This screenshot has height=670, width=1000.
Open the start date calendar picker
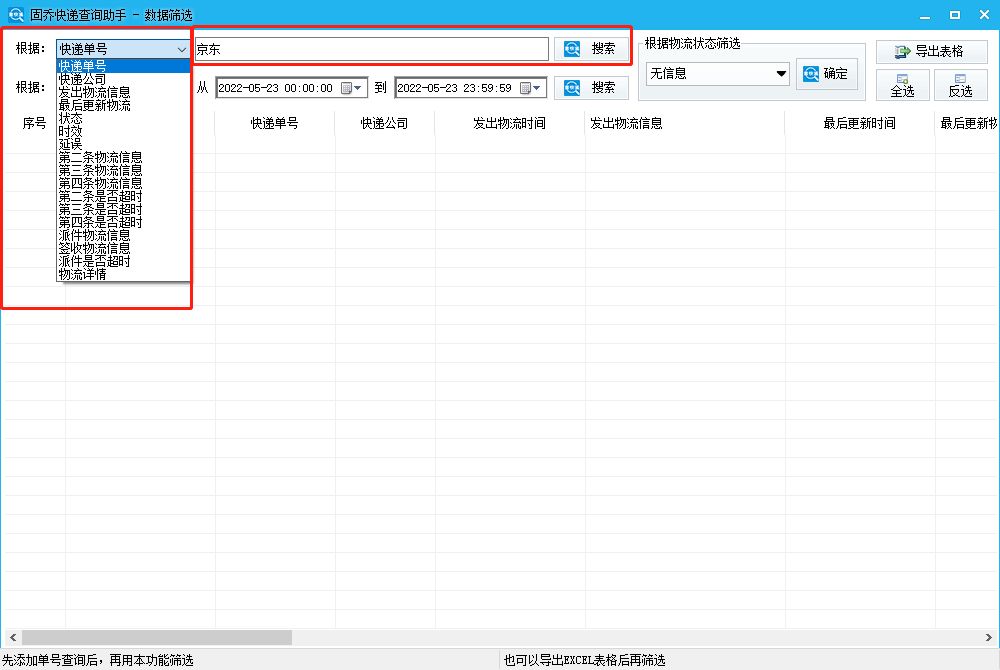click(x=347, y=88)
